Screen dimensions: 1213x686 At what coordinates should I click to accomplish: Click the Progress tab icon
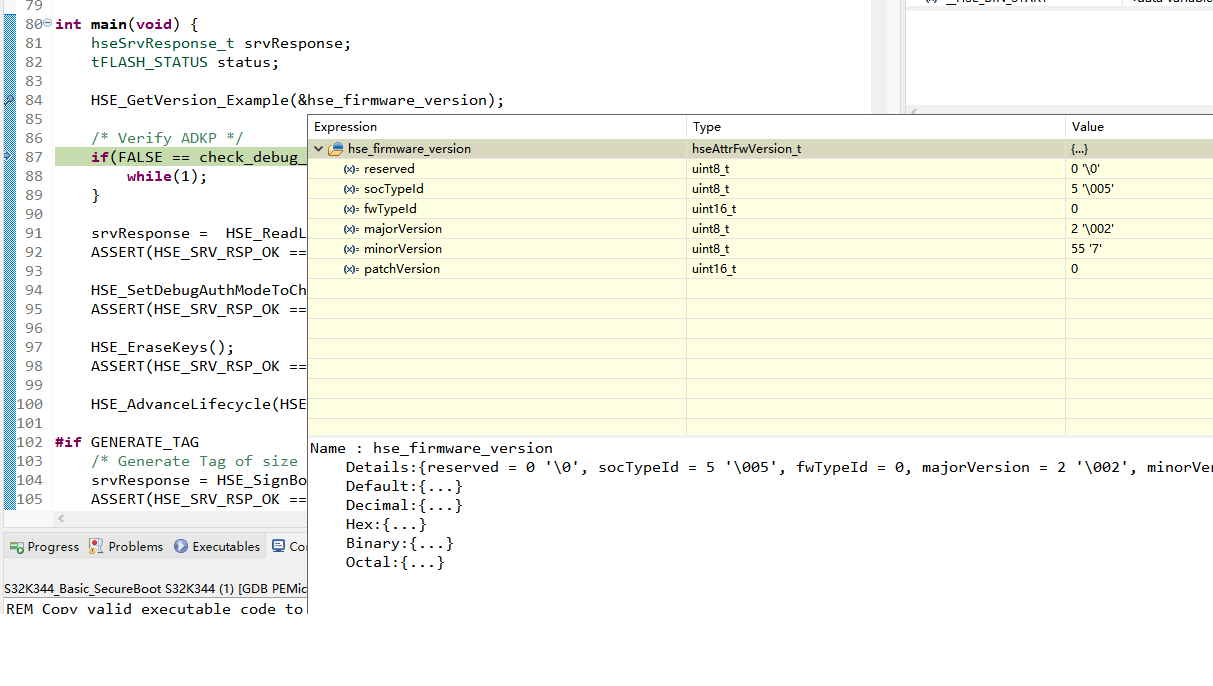[x=17, y=547]
